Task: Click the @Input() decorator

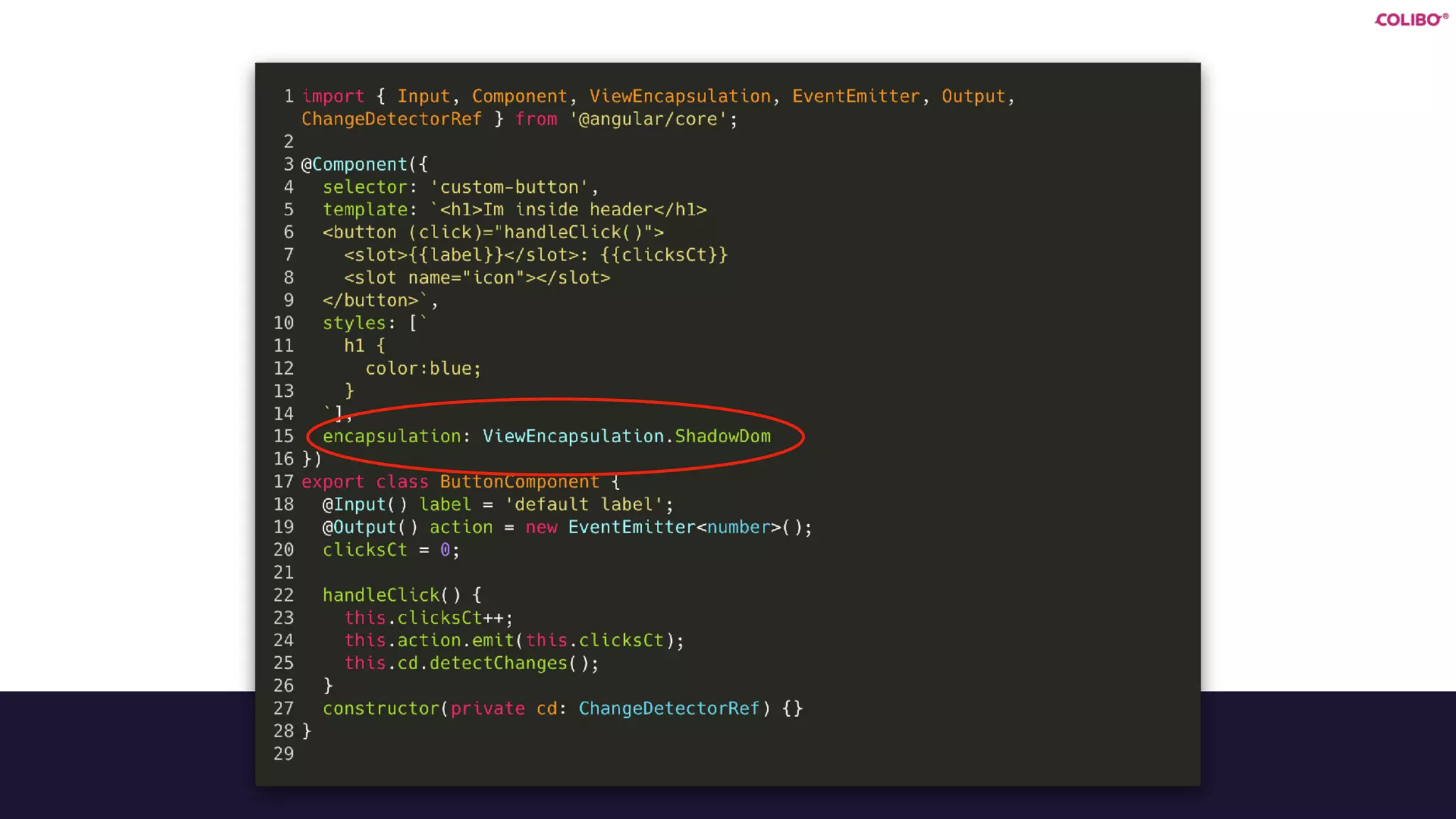Action: click(365, 505)
